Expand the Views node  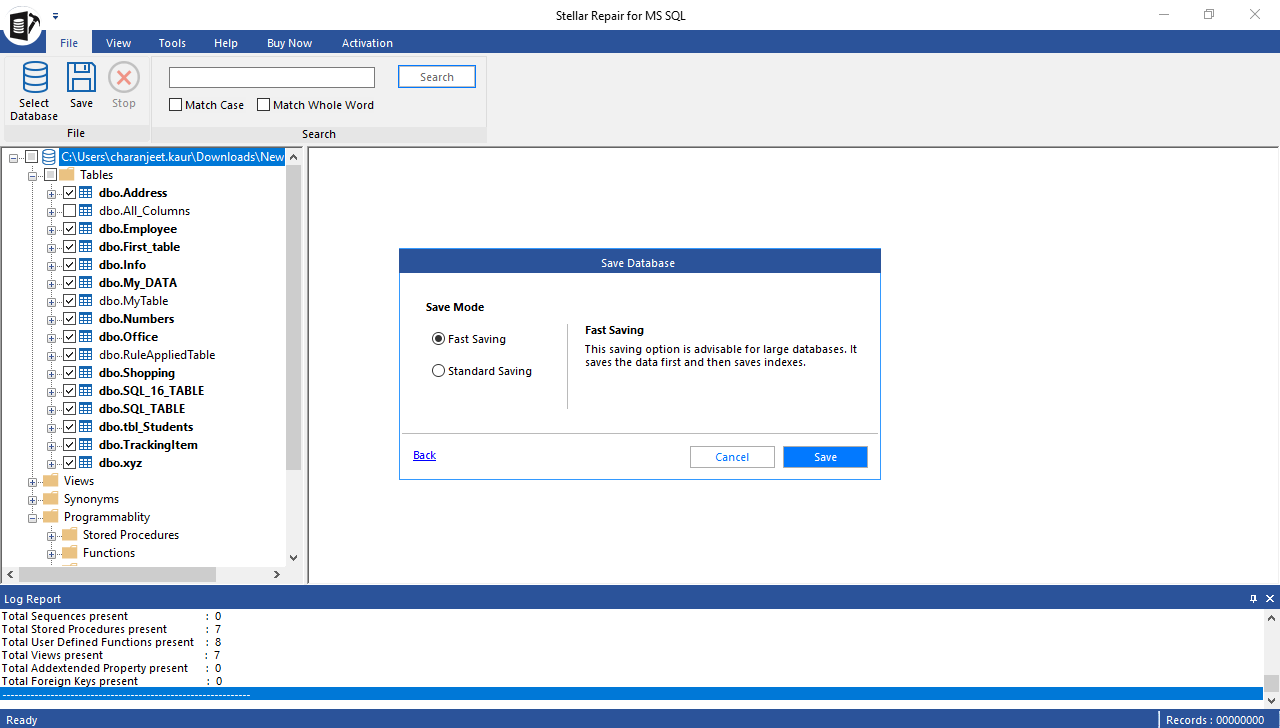pos(33,481)
